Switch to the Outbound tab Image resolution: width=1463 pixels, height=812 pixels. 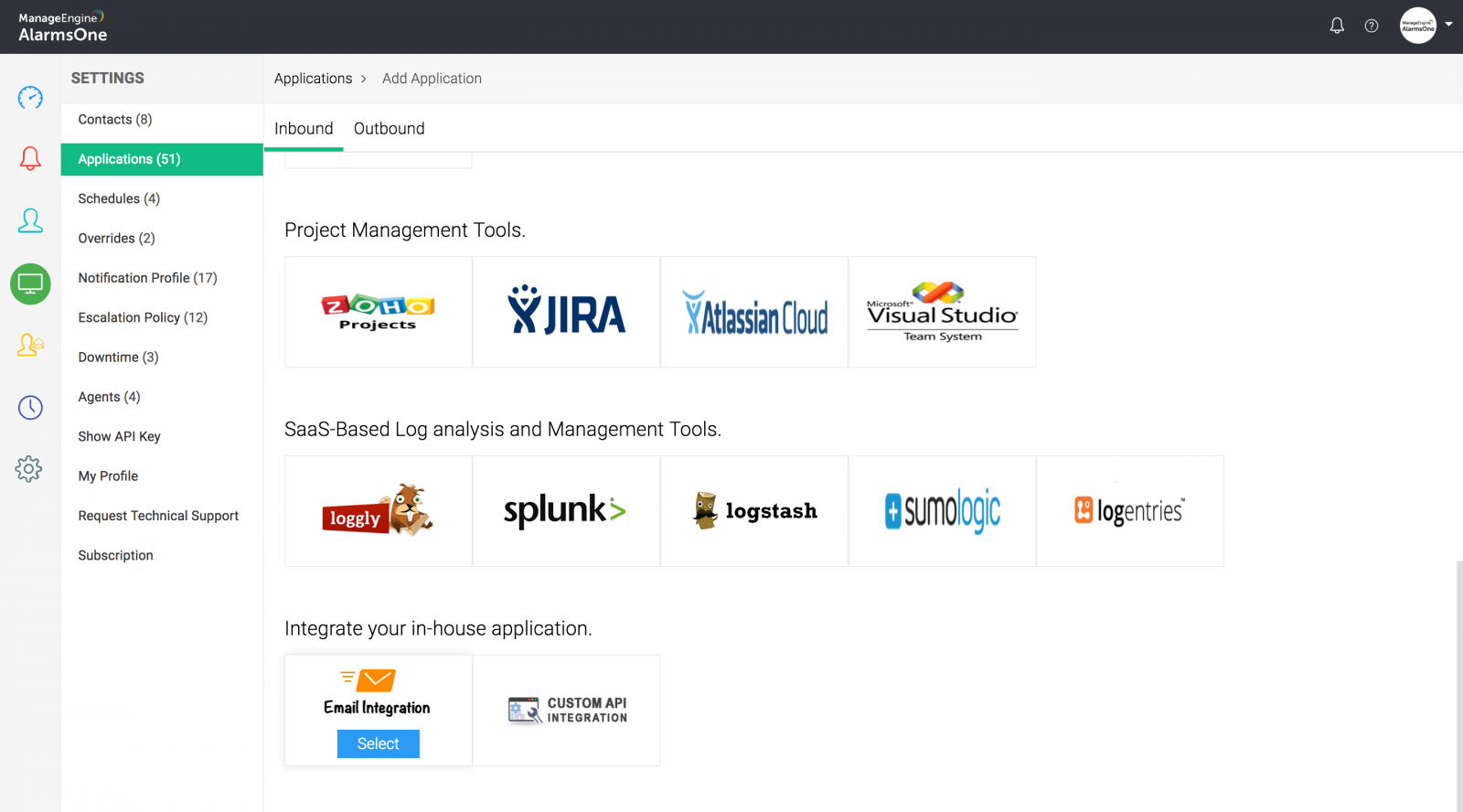click(x=390, y=129)
